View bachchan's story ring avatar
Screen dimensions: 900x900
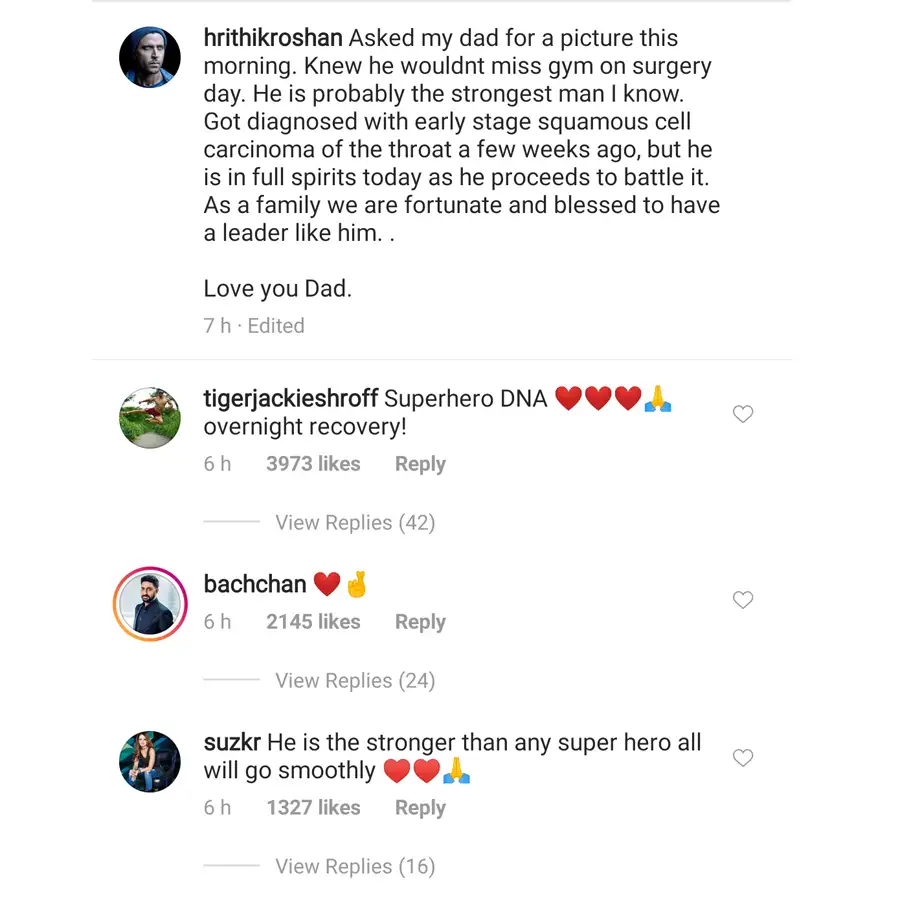pyautogui.click(x=150, y=603)
